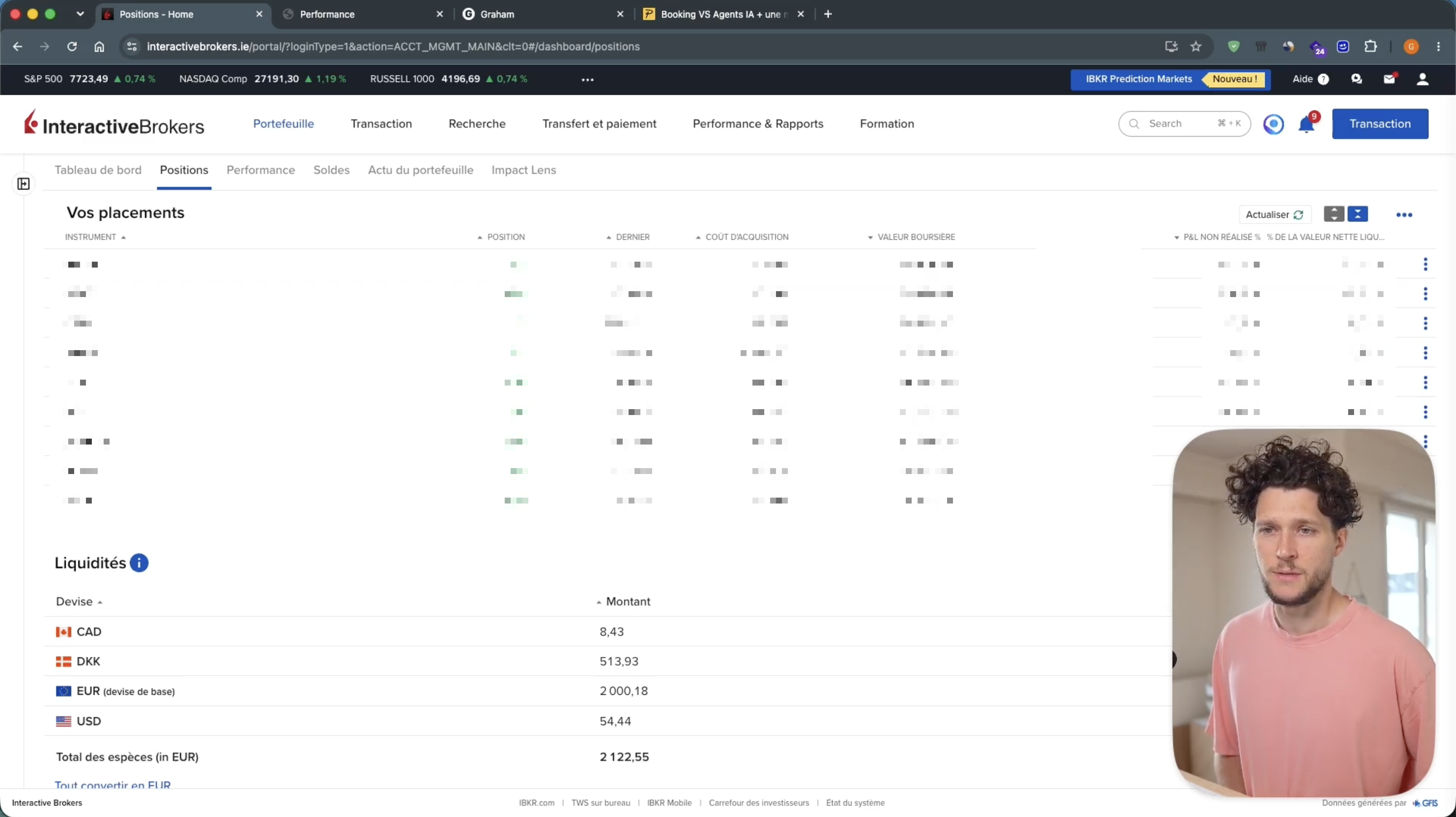Viewport: 1456px width, 817px height.
Task: Open the Performance & Rapports menu
Action: (758, 124)
